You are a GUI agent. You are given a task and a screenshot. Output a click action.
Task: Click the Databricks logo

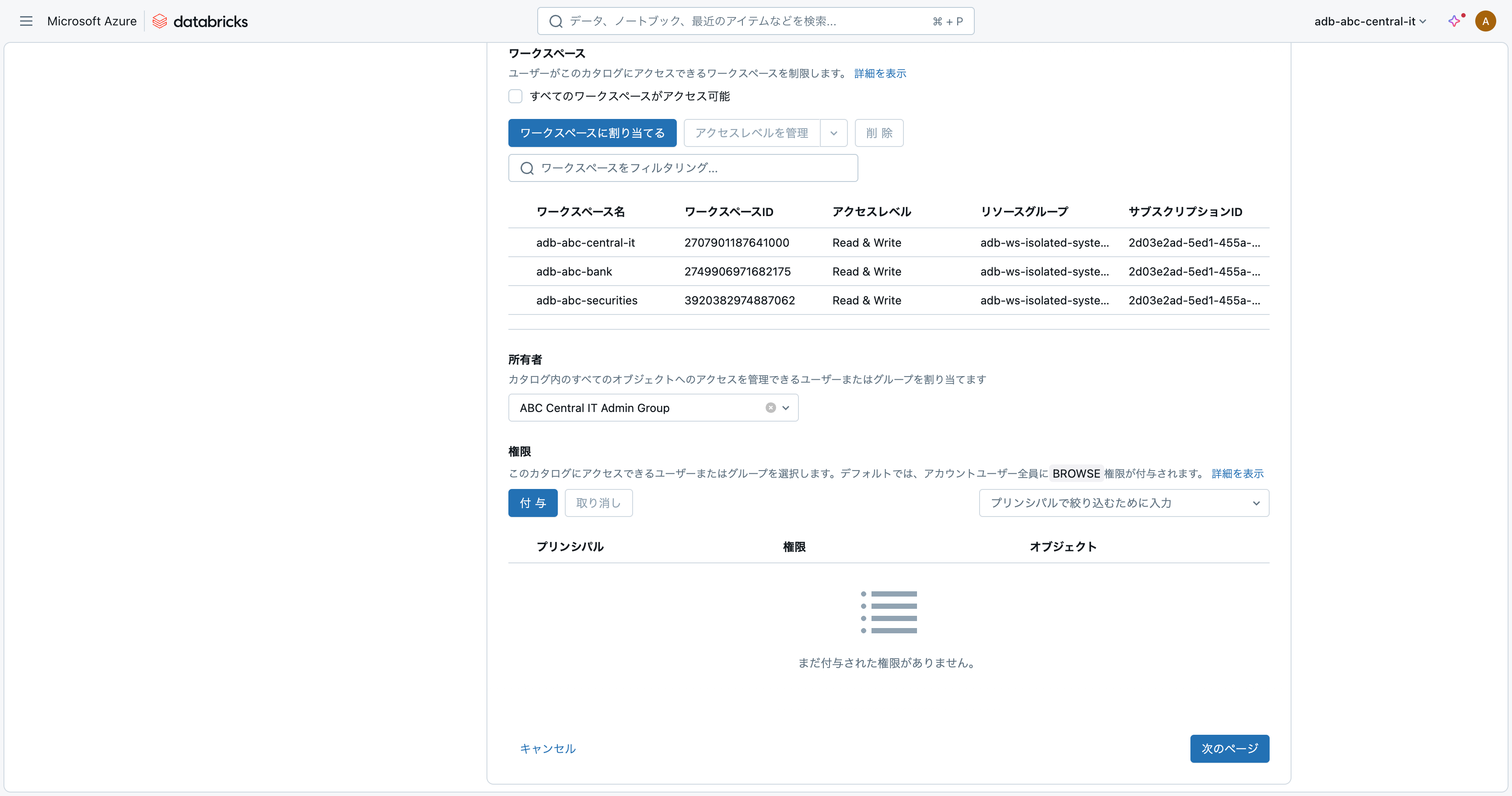pyautogui.click(x=200, y=21)
